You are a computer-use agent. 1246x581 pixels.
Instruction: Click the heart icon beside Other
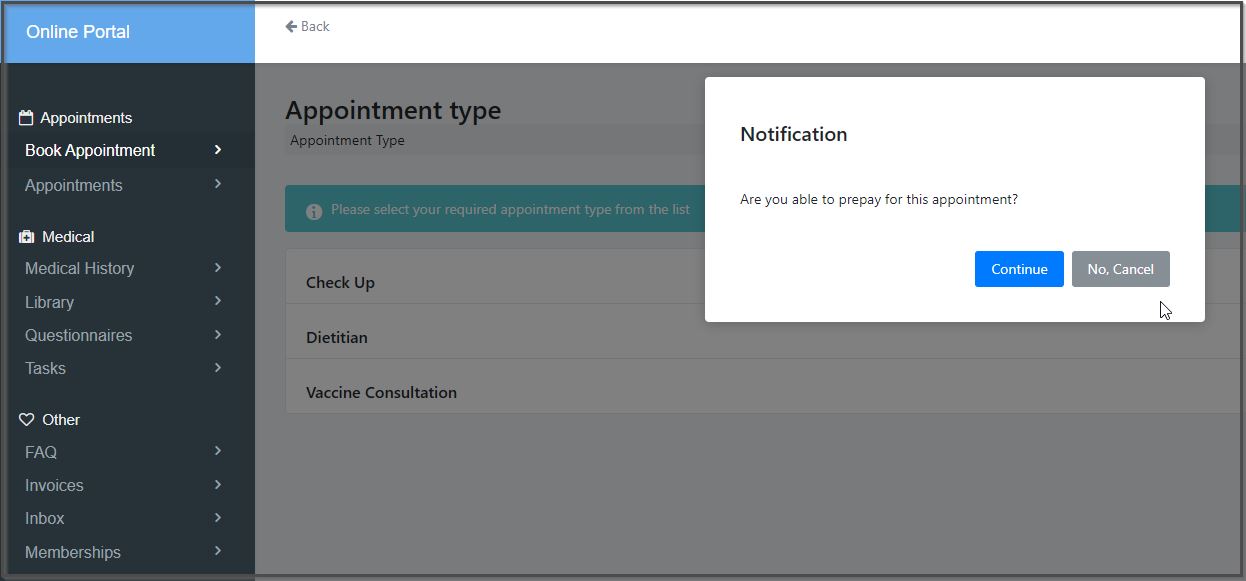click(27, 420)
